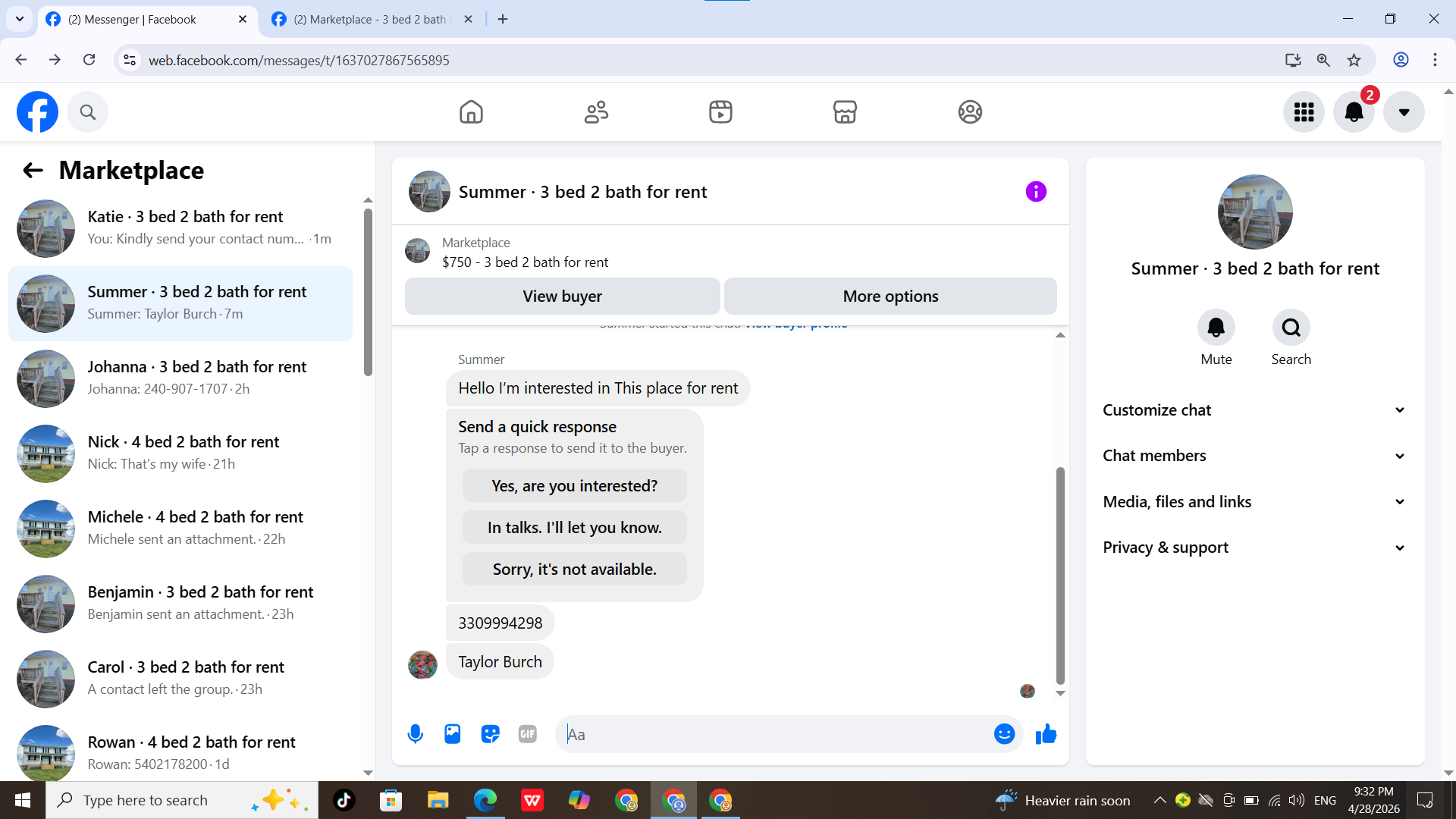The width and height of the screenshot is (1456, 819).
Task: Send a thumbs up like
Action: click(x=1046, y=734)
